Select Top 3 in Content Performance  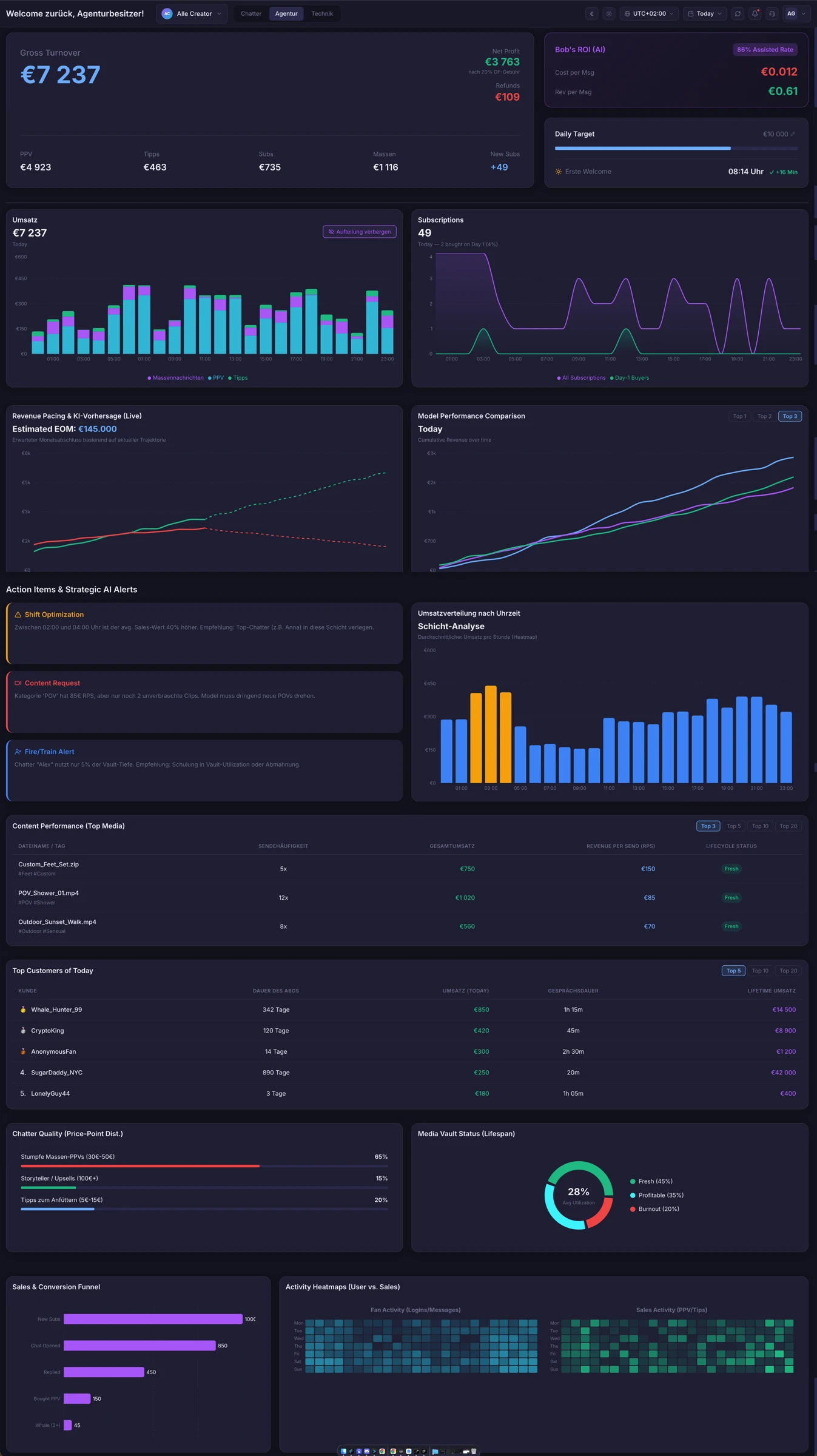(708, 826)
